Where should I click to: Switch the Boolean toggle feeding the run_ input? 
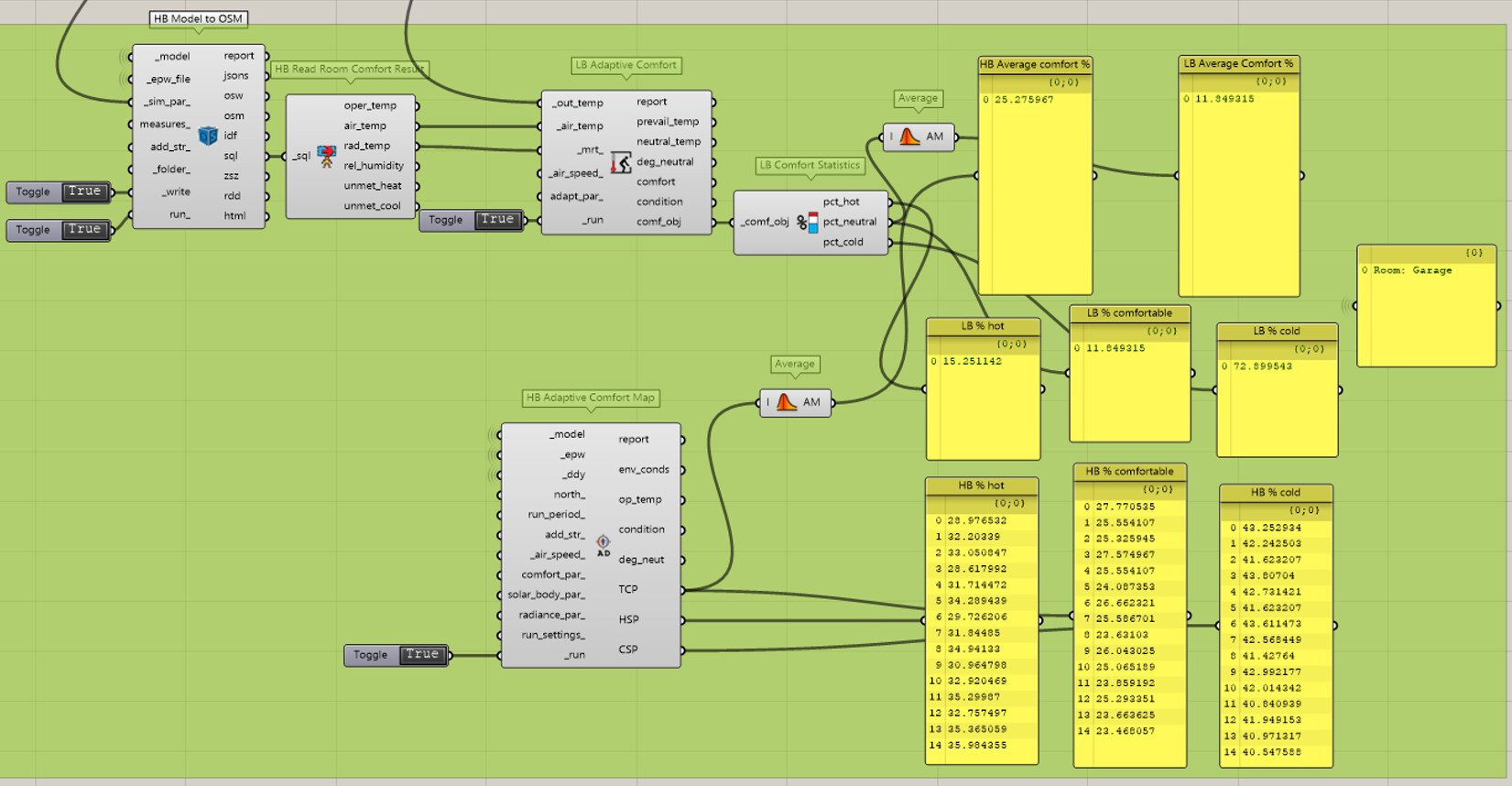click(x=84, y=230)
